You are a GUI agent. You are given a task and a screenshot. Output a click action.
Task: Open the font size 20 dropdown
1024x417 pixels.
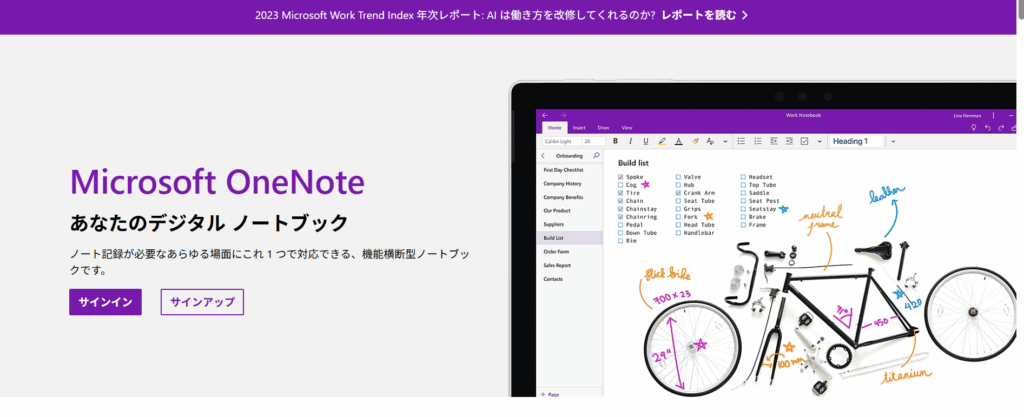point(594,141)
